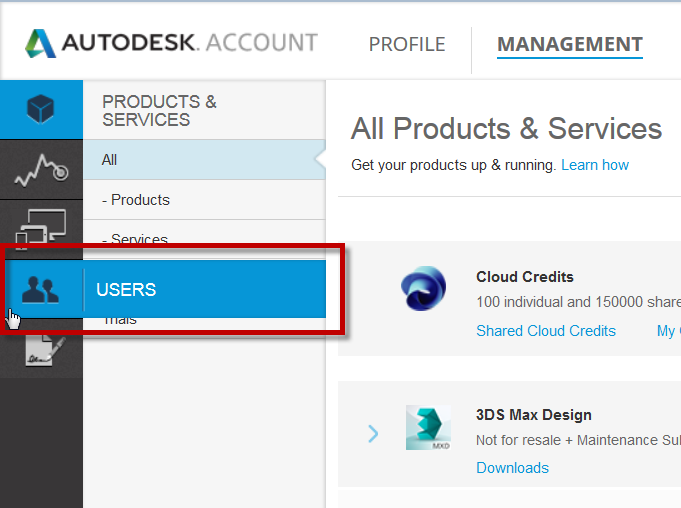Click the Products & Services panel header
681x508 pixels.
[159, 111]
